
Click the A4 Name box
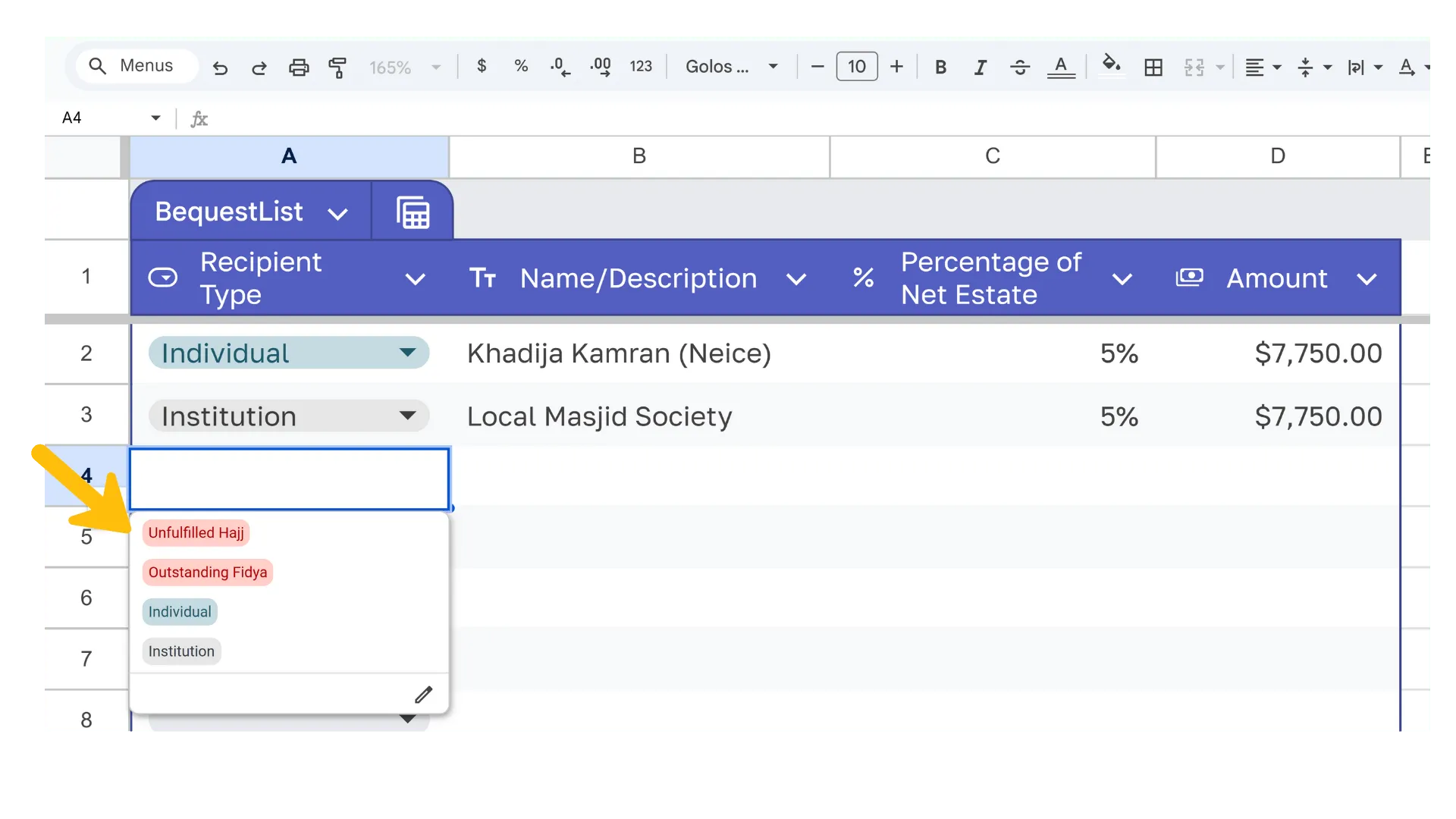coord(111,118)
